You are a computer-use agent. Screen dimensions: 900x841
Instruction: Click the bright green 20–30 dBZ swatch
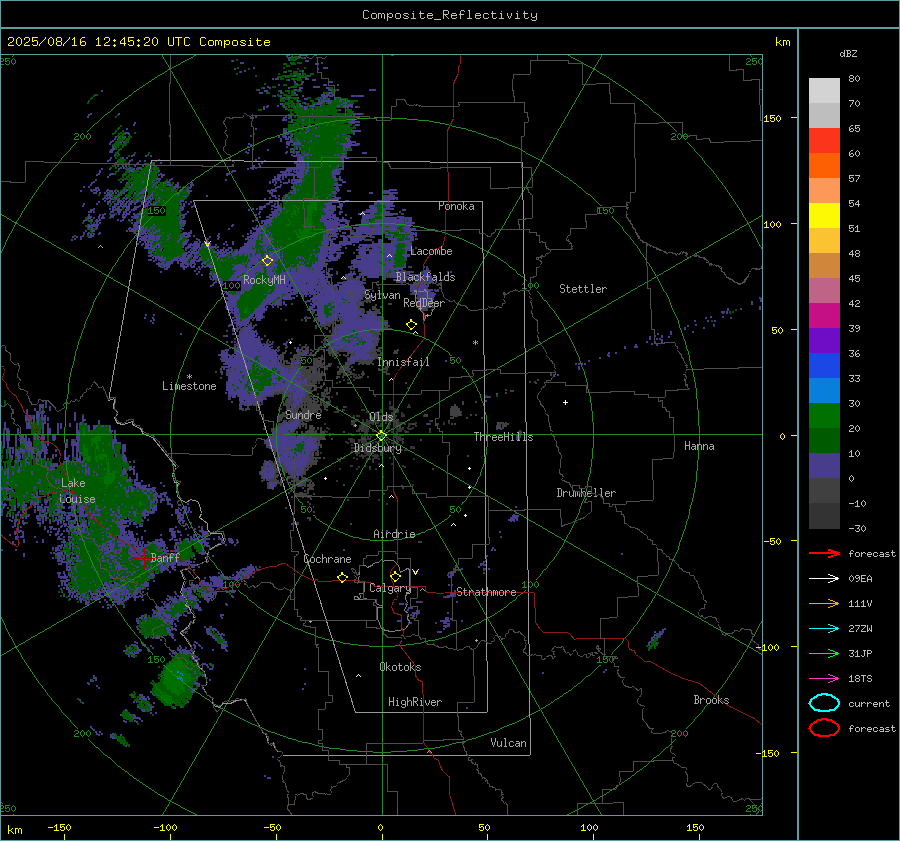(824, 416)
